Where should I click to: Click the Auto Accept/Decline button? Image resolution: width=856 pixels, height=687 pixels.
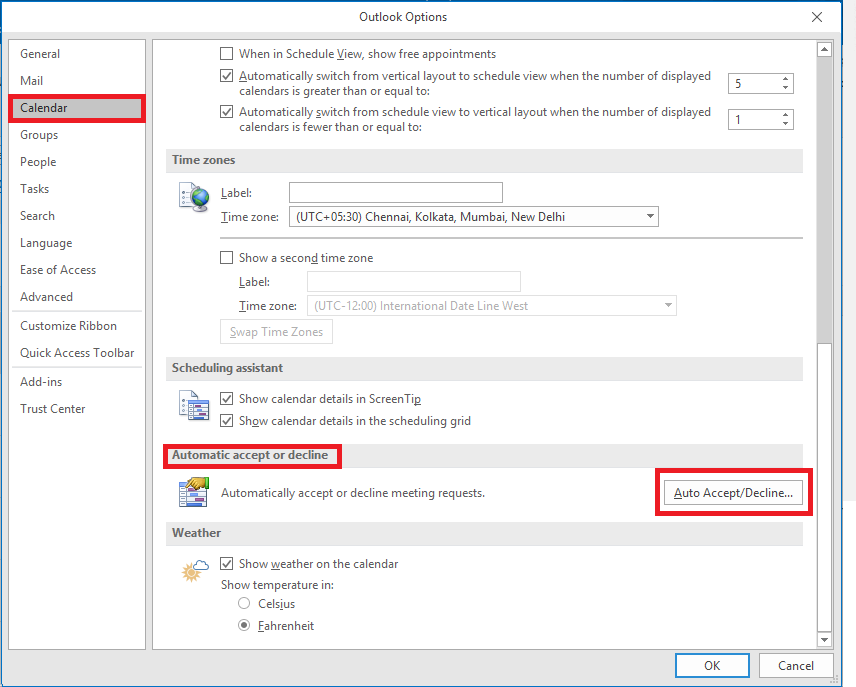733,493
